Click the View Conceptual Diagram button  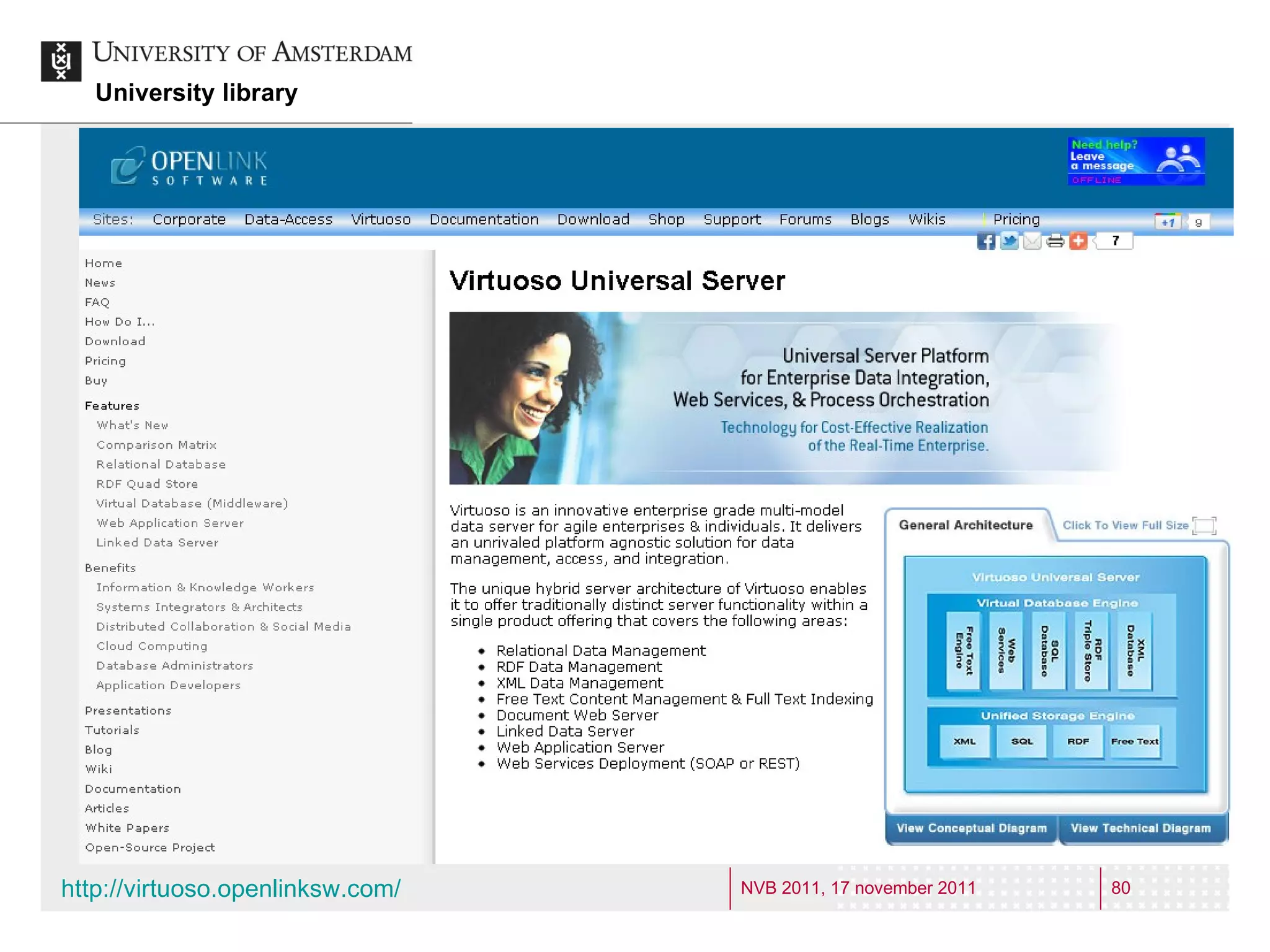[x=972, y=829]
